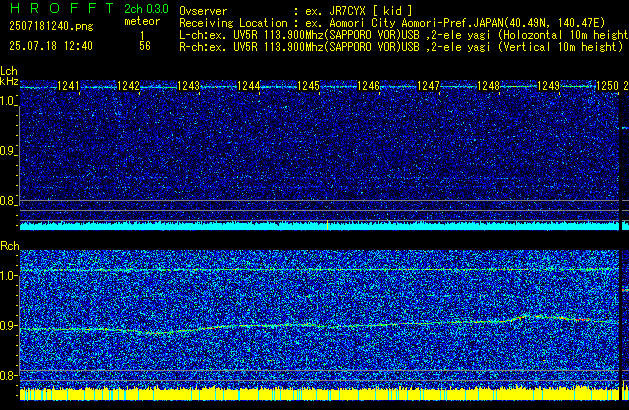This screenshot has height=410, width=629.
Task: Select the 1248 time marker
Action: tap(488, 86)
